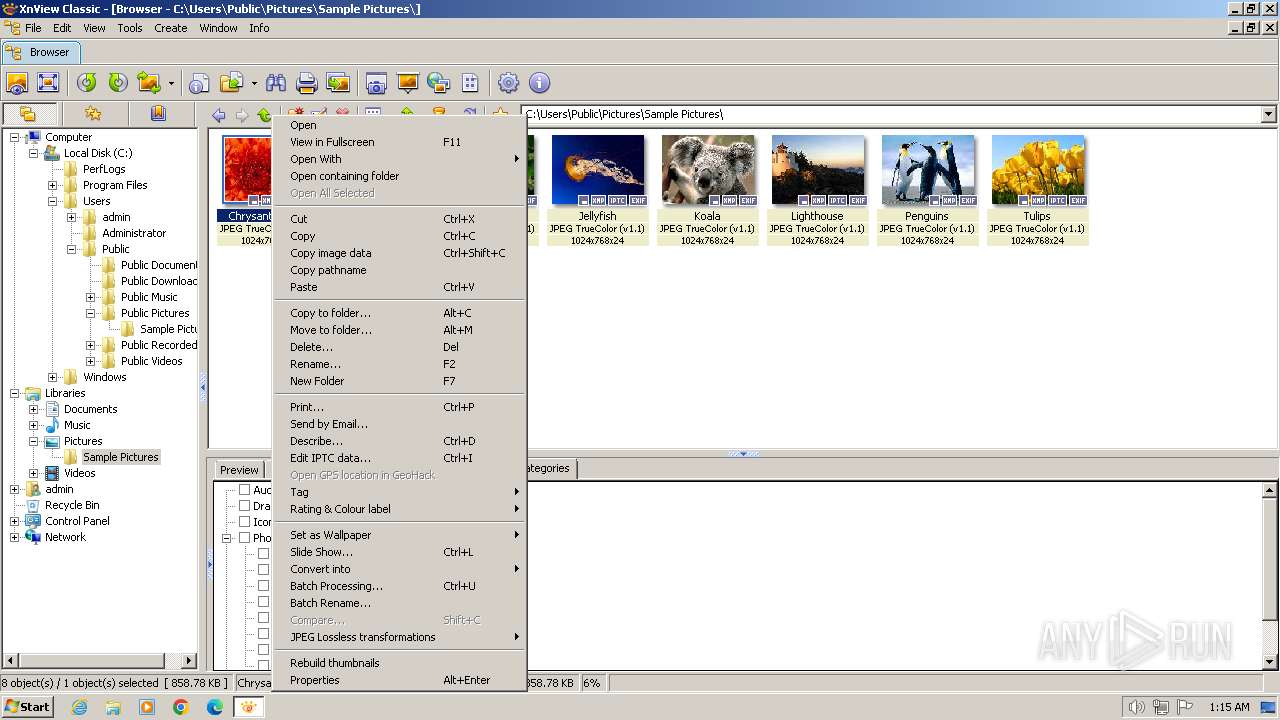This screenshot has height=720, width=1280.
Task: Click the Create web page globe icon
Action: [438, 83]
